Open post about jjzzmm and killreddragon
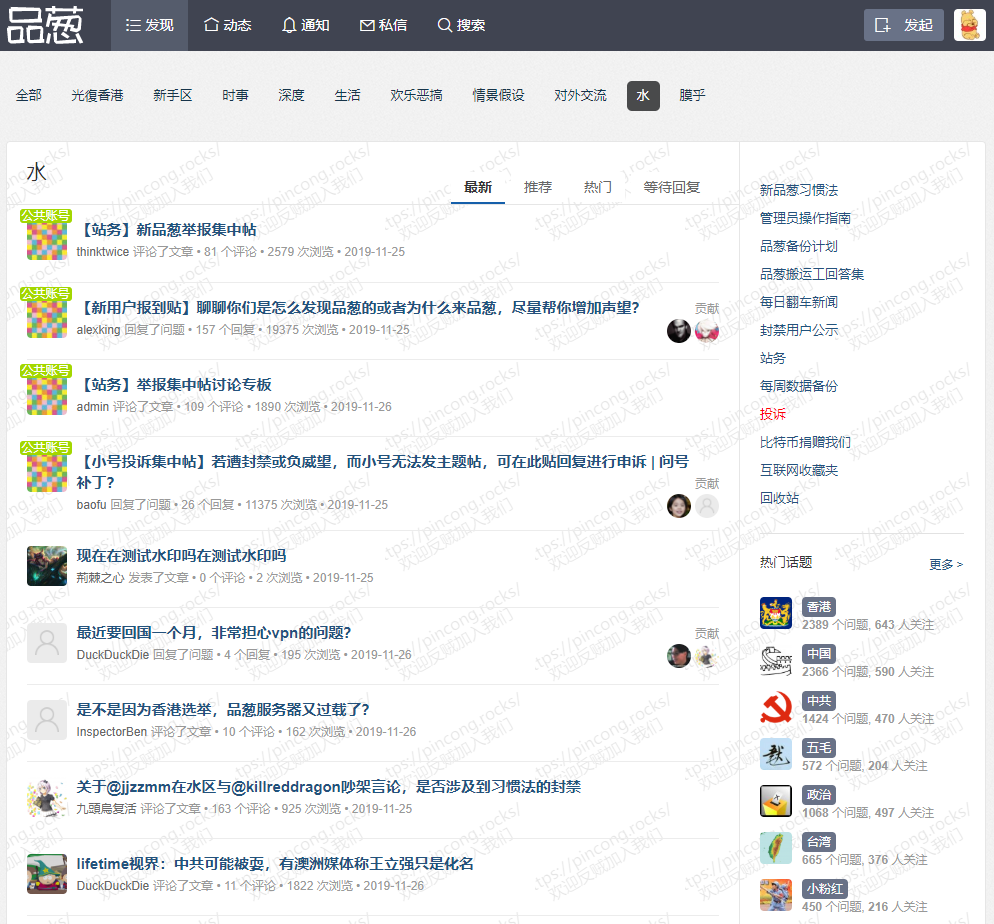 pos(328,786)
